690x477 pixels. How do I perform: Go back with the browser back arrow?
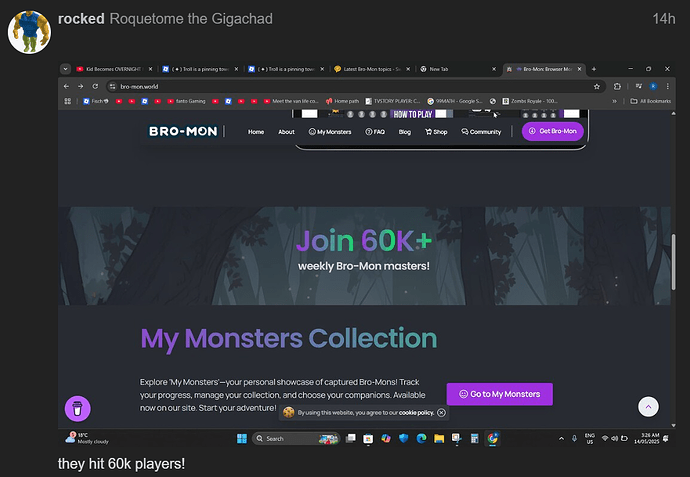(66, 87)
